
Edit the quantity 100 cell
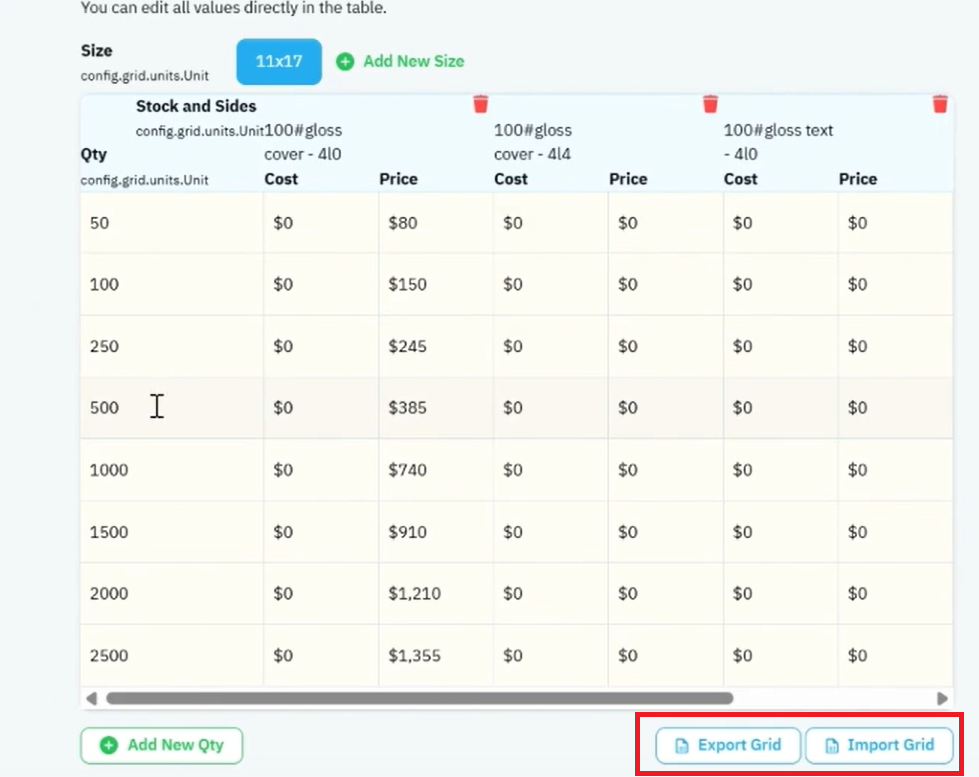(x=172, y=284)
